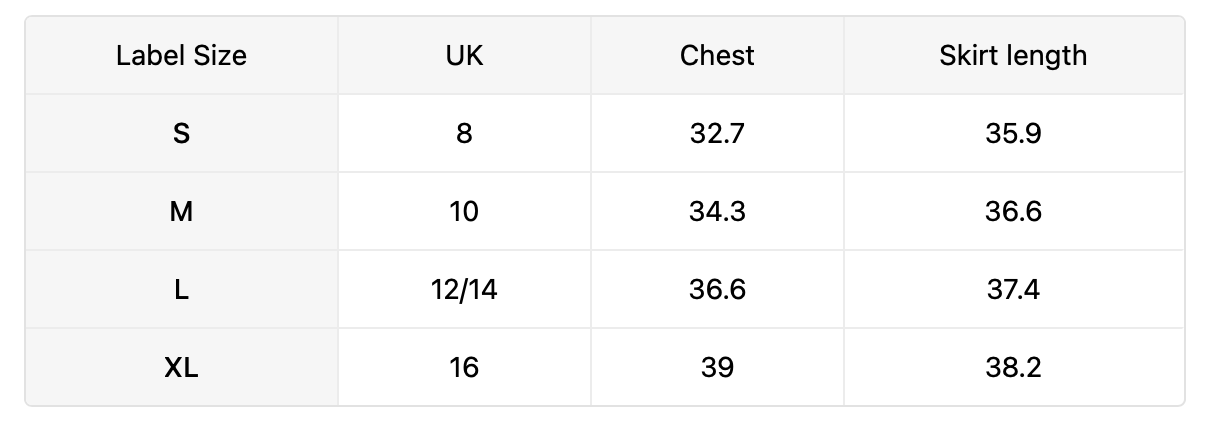
Task: Click UK size 10 cell
Action: [464, 211]
